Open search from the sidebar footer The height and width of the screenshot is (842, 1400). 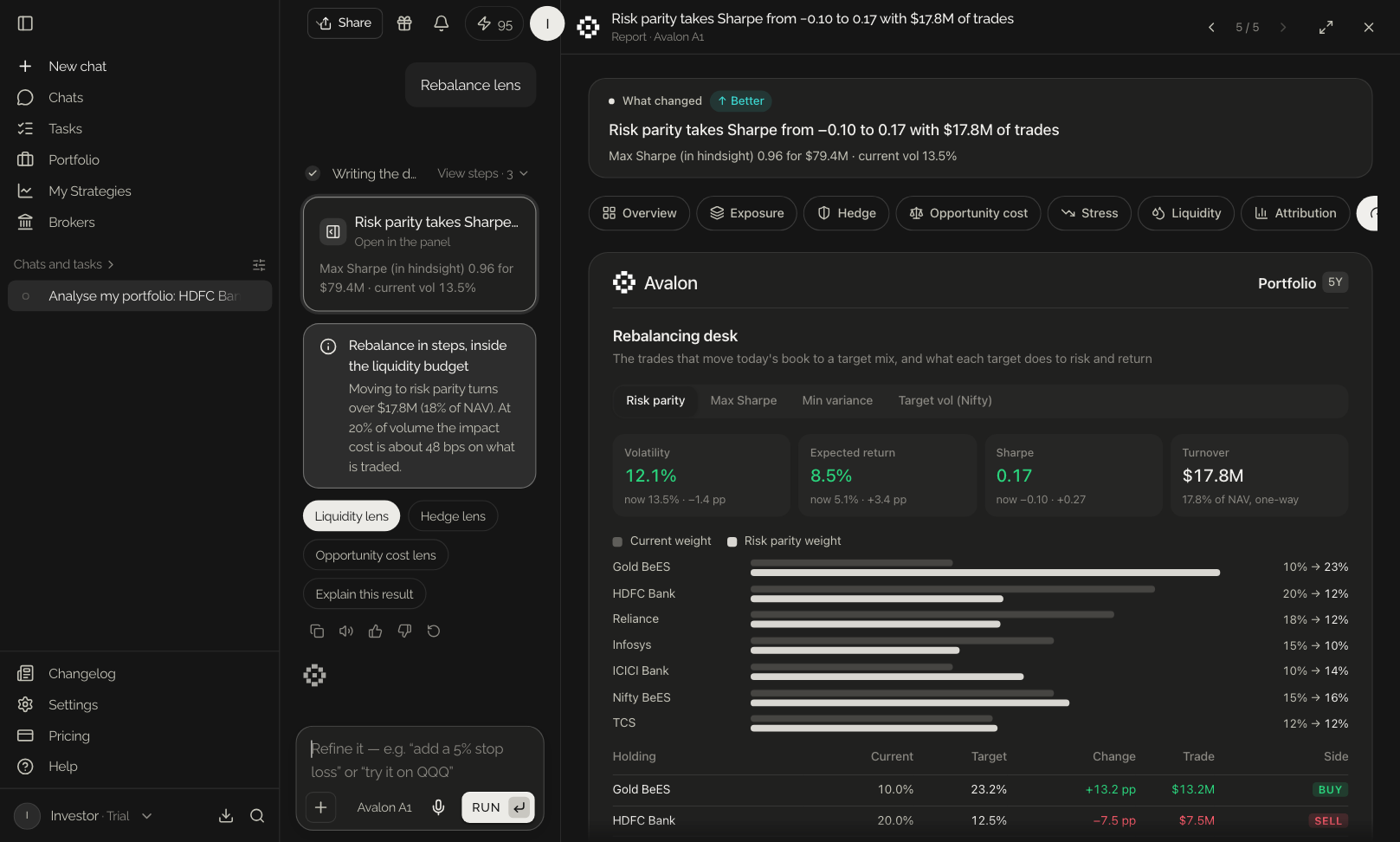[257, 816]
